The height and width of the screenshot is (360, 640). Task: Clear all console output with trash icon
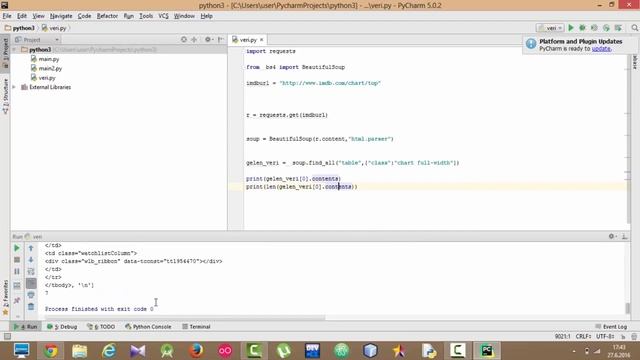[31, 307]
